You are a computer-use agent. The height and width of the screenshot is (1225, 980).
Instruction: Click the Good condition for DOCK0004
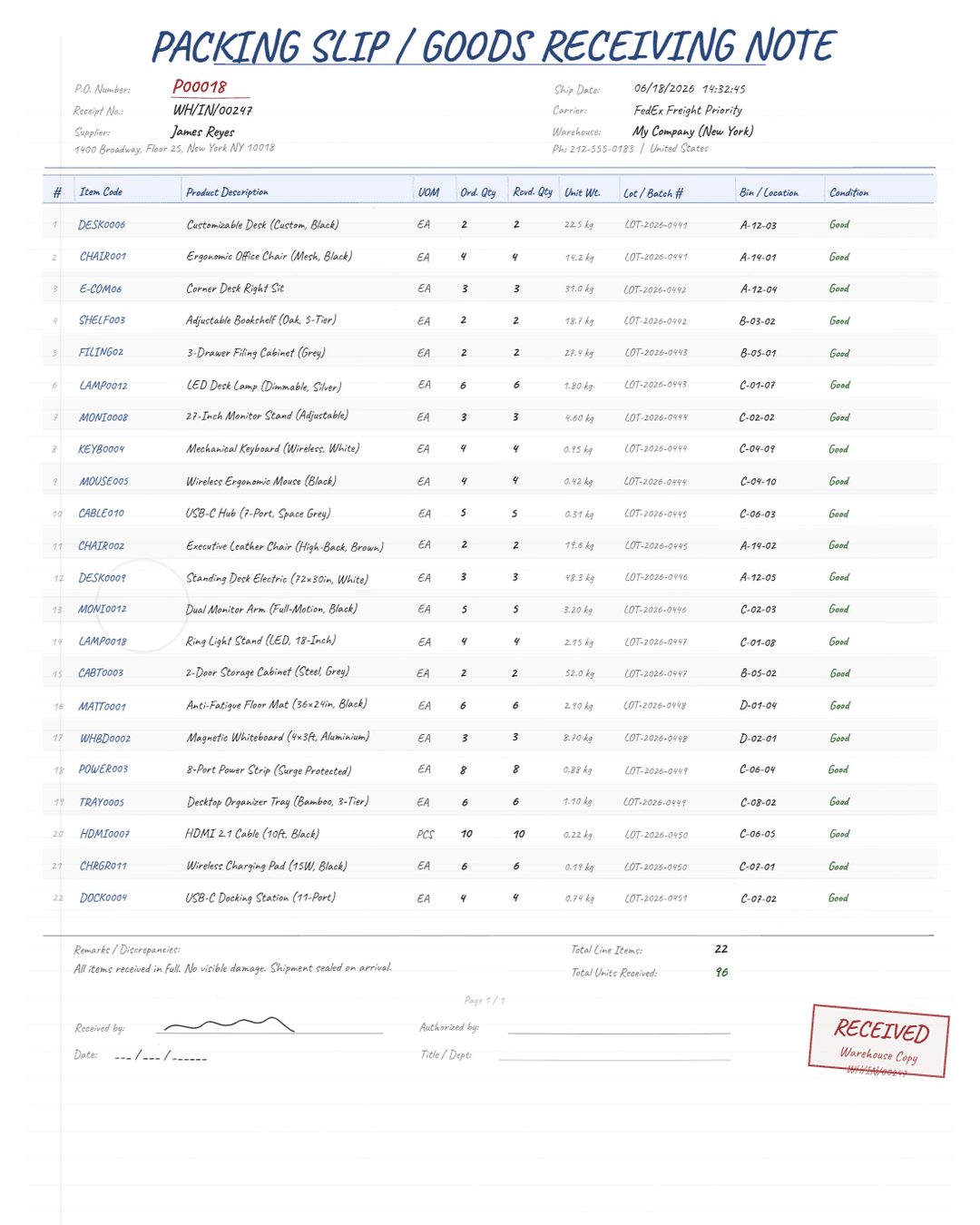pyautogui.click(x=838, y=898)
